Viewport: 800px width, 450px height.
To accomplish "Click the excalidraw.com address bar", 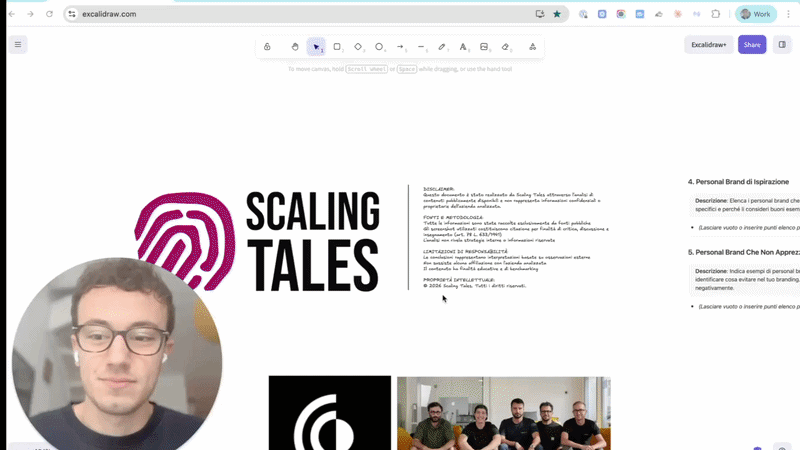I will (300, 14).
